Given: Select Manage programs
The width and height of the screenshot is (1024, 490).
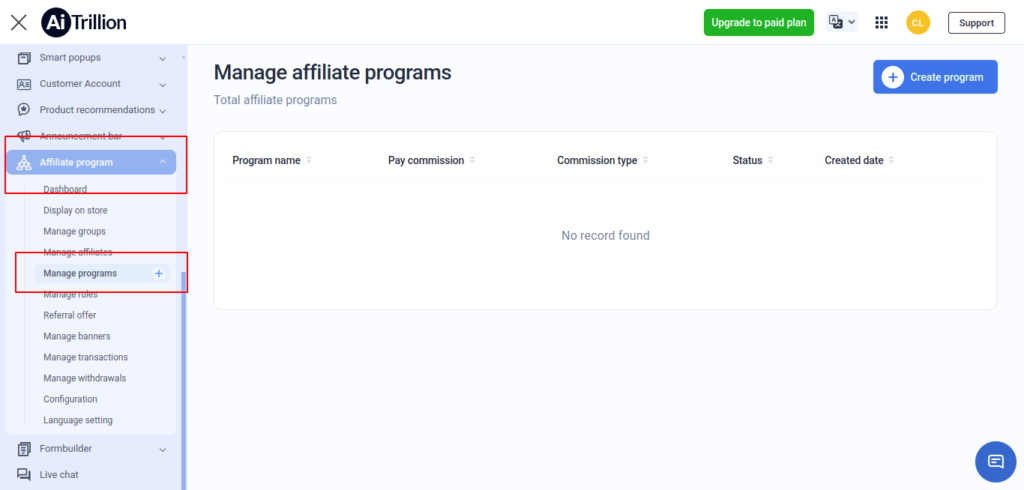Looking at the screenshot, I should coord(101,273).
